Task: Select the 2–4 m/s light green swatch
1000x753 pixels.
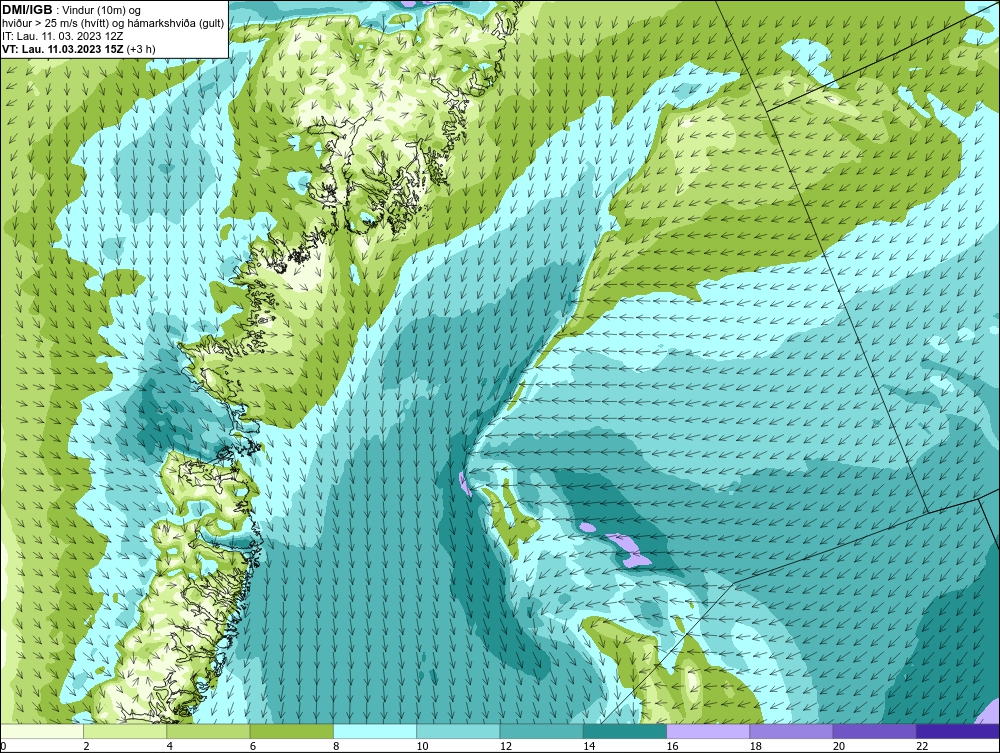Action: [125, 731]
